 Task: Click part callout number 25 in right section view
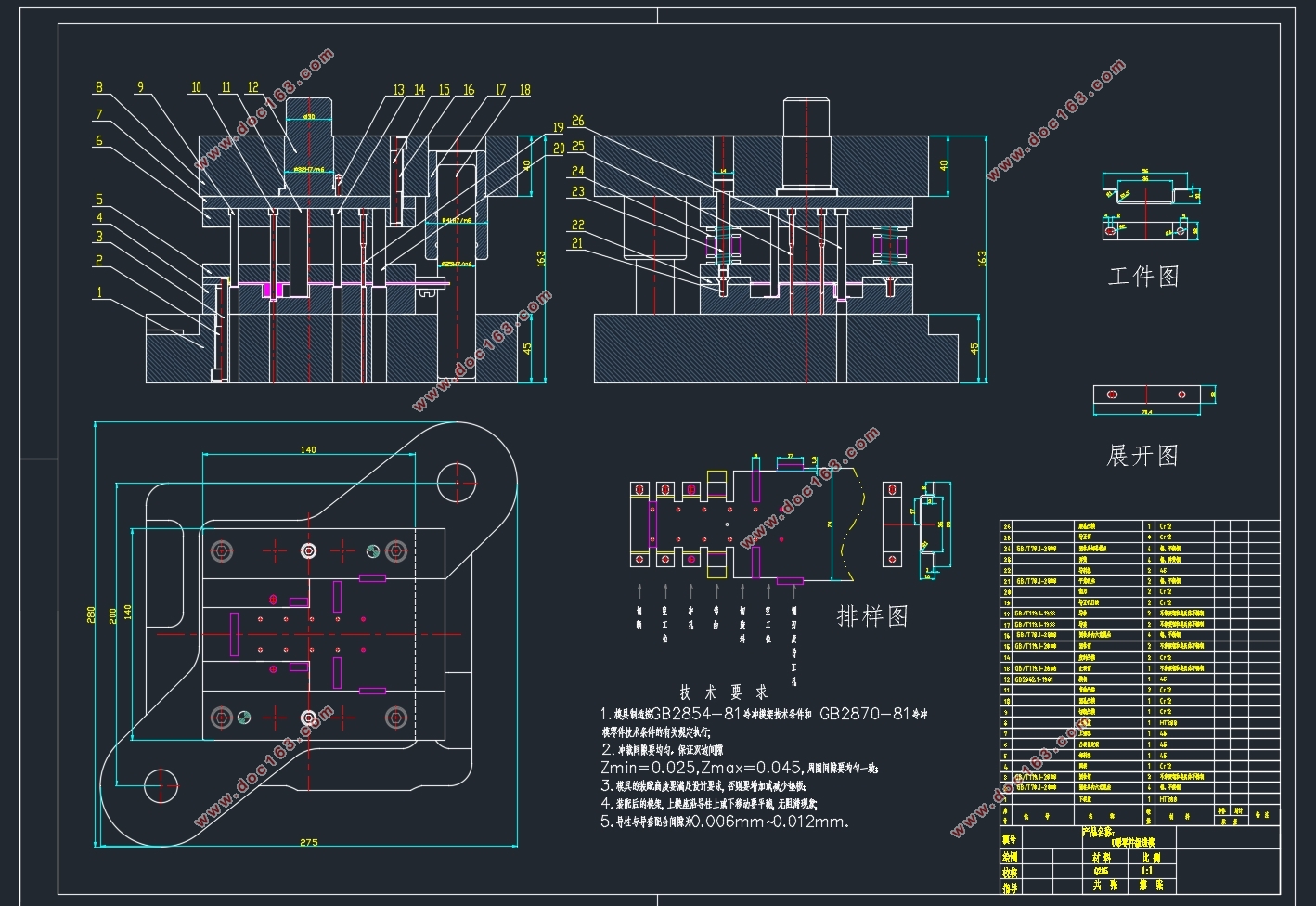click(578, 147)
